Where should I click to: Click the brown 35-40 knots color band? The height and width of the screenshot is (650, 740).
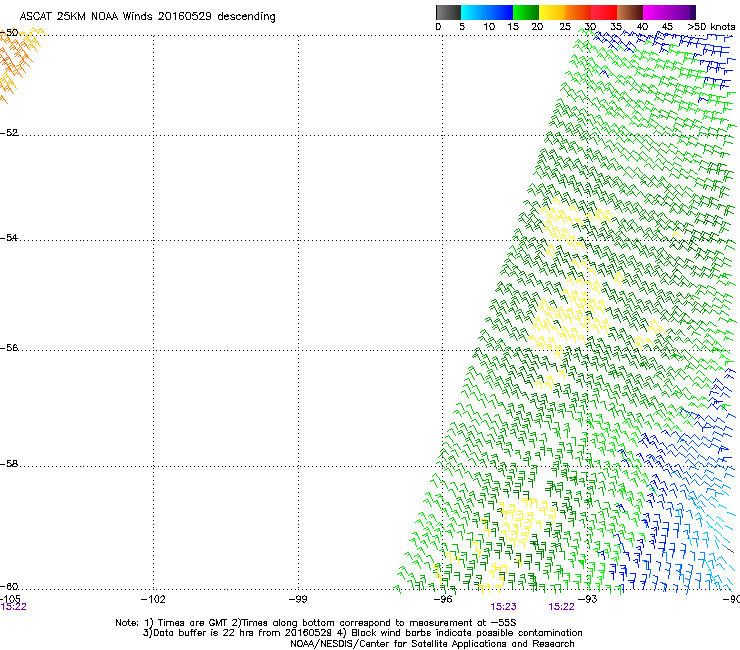pos(630,12)
